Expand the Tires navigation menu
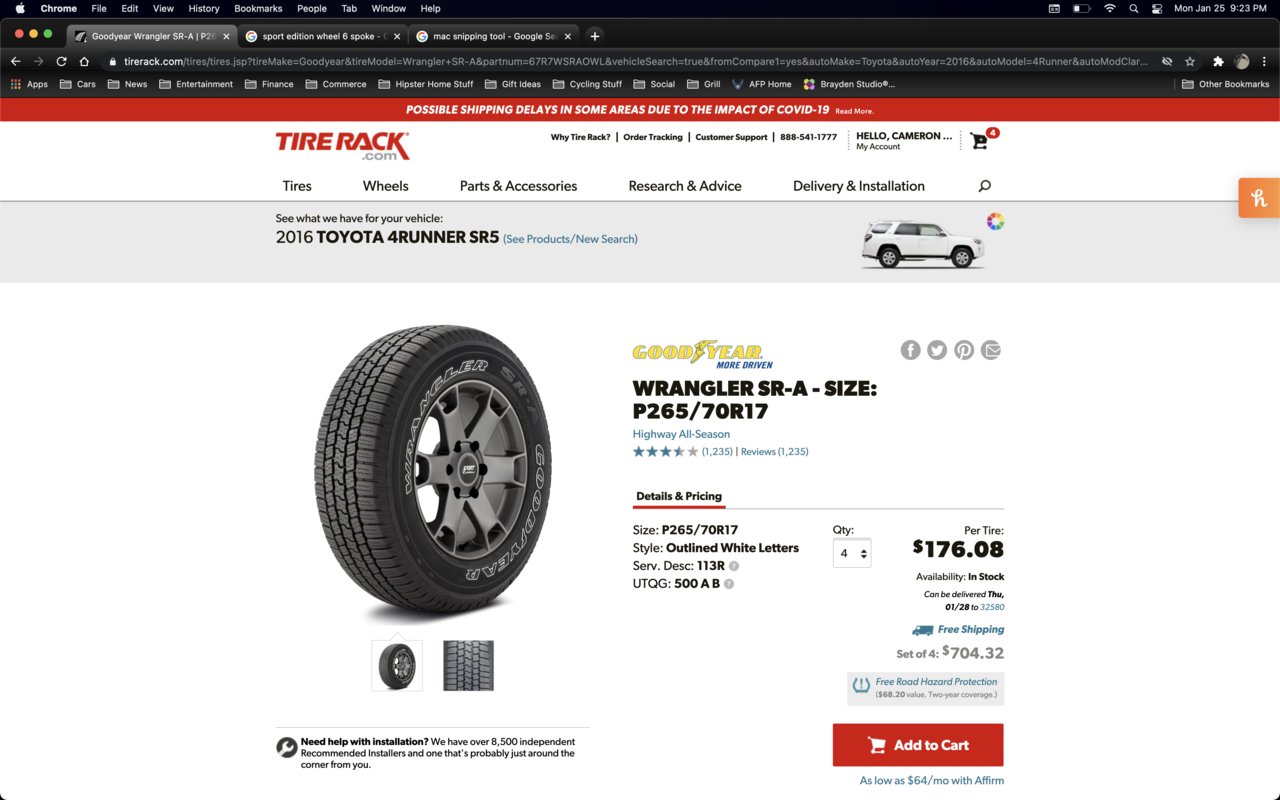The width and height of the screenshot is (1280, 800). tap(297, 186)
